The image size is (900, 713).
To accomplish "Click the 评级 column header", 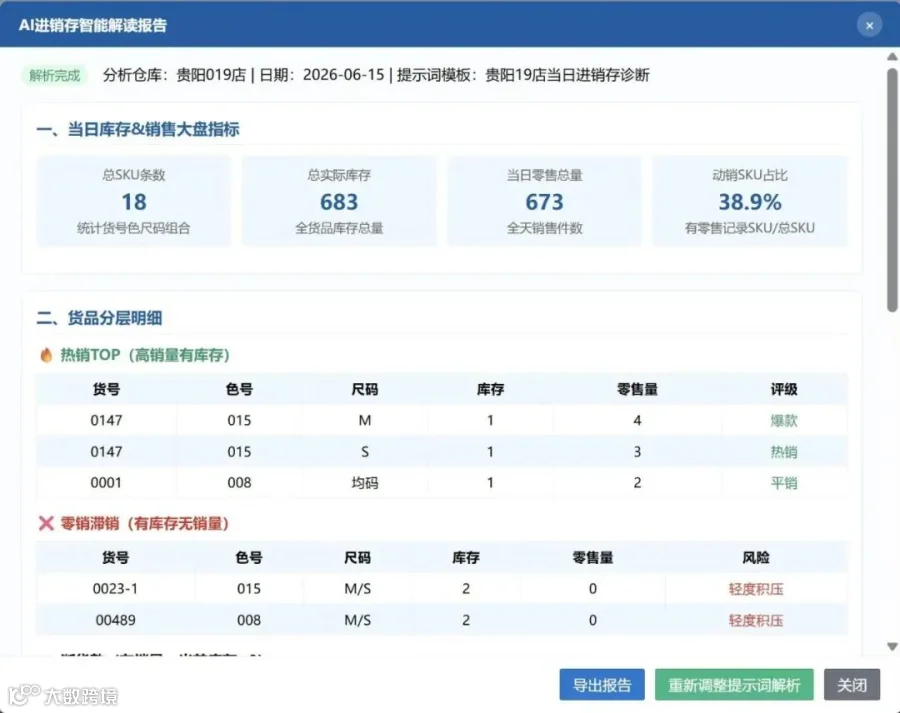I will [783, 389].
